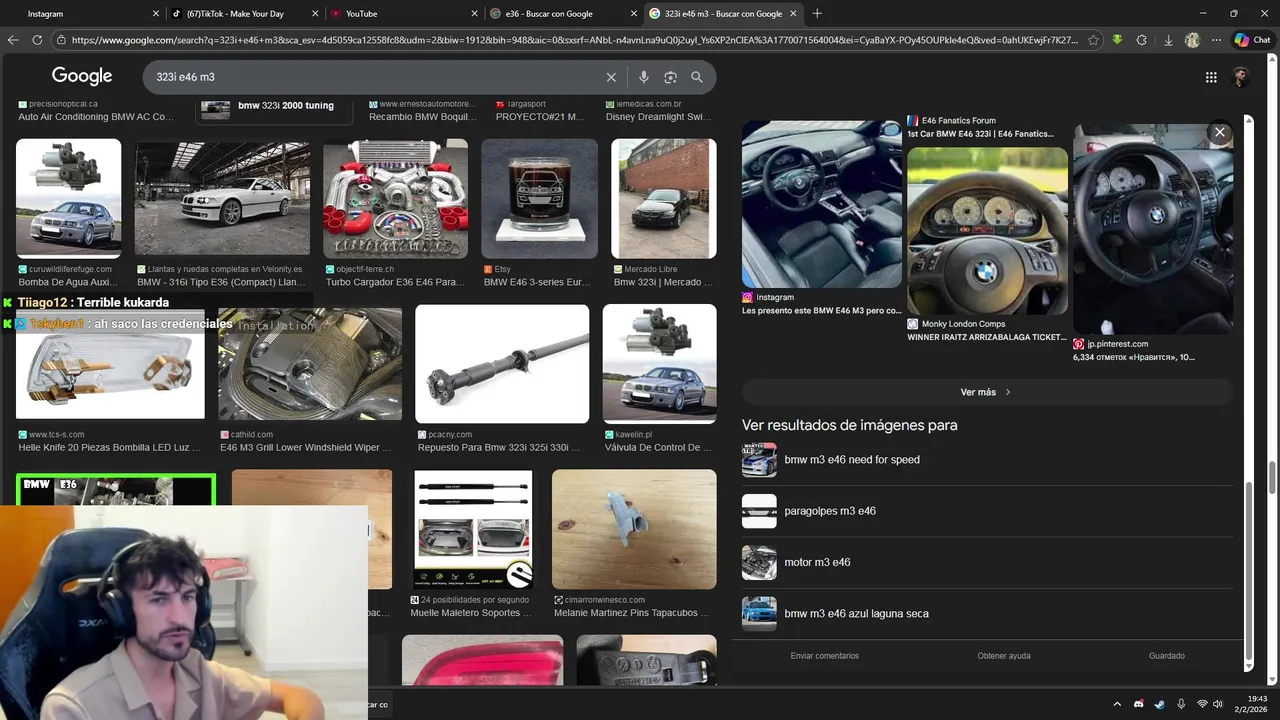1280x720 pixels.
Task: Open the browser profile avatar in toolbar
Action: (1192, 40)
